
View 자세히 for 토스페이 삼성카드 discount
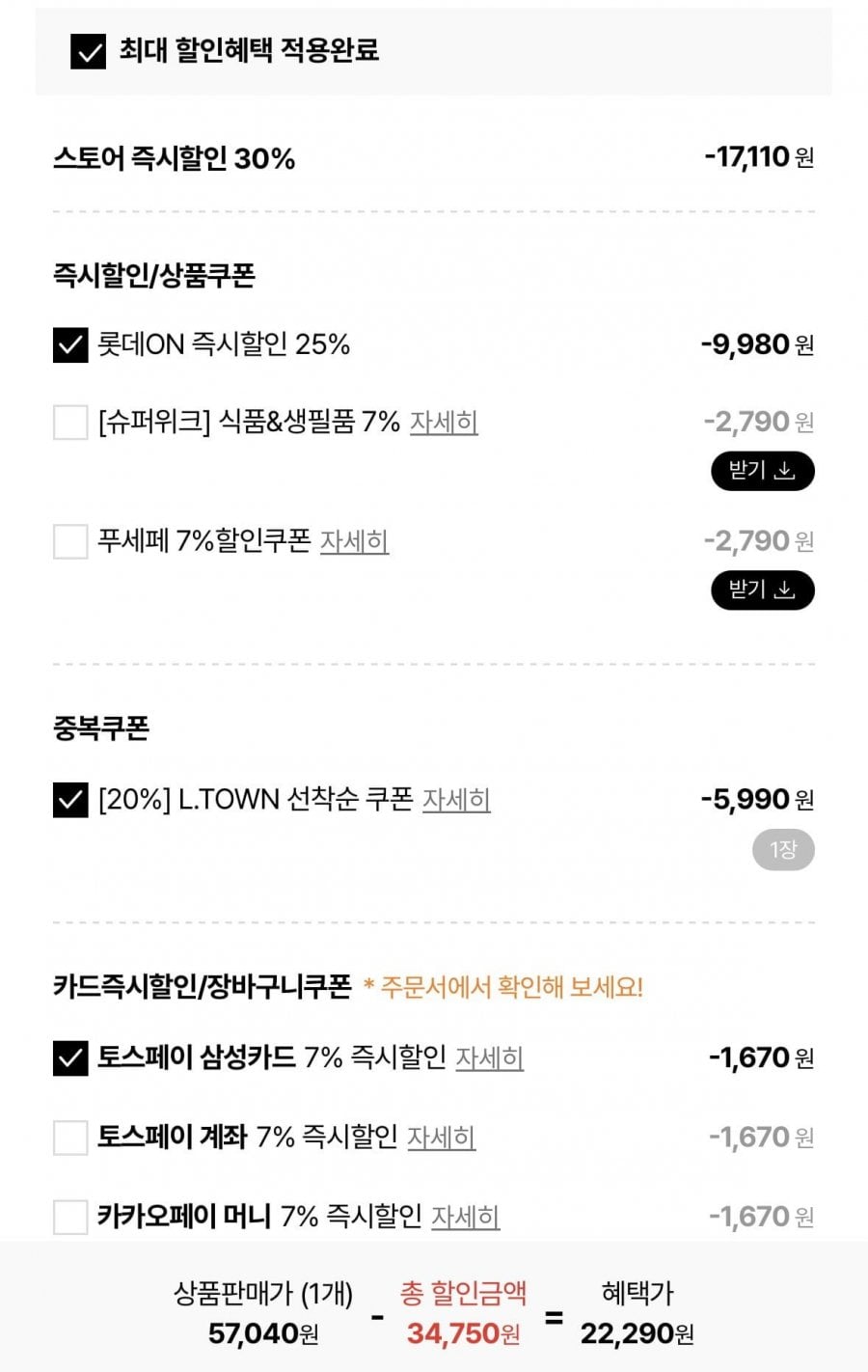(x=489, y=1058)
